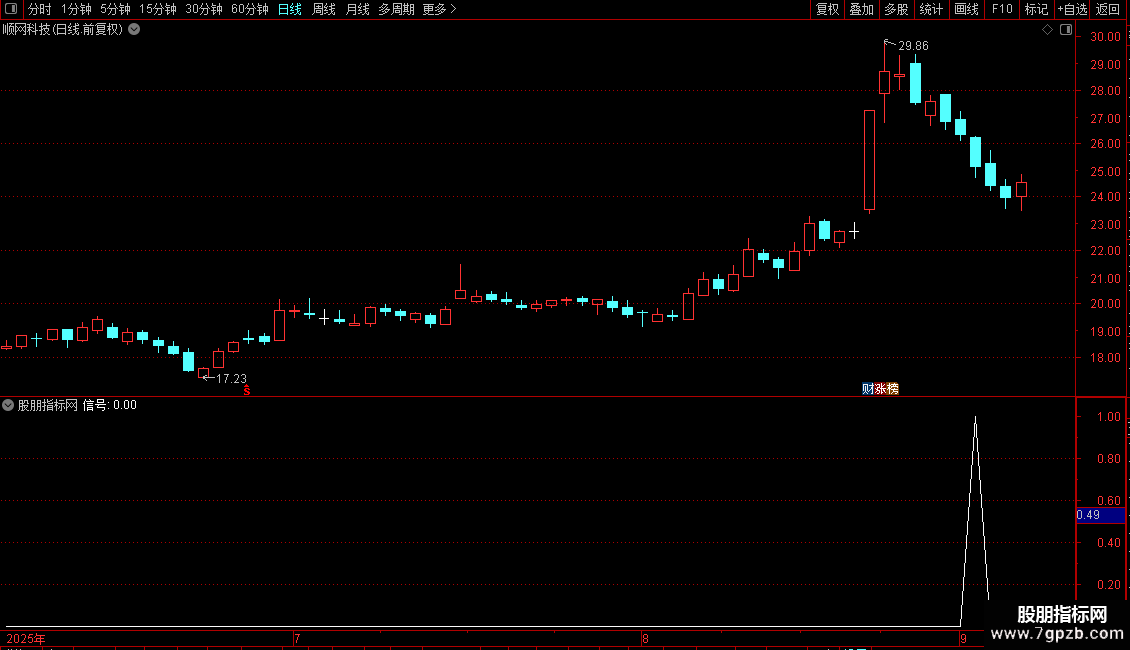Open F10 company information
Viewport: 1130px width, 650px height.
(1002, 9)
